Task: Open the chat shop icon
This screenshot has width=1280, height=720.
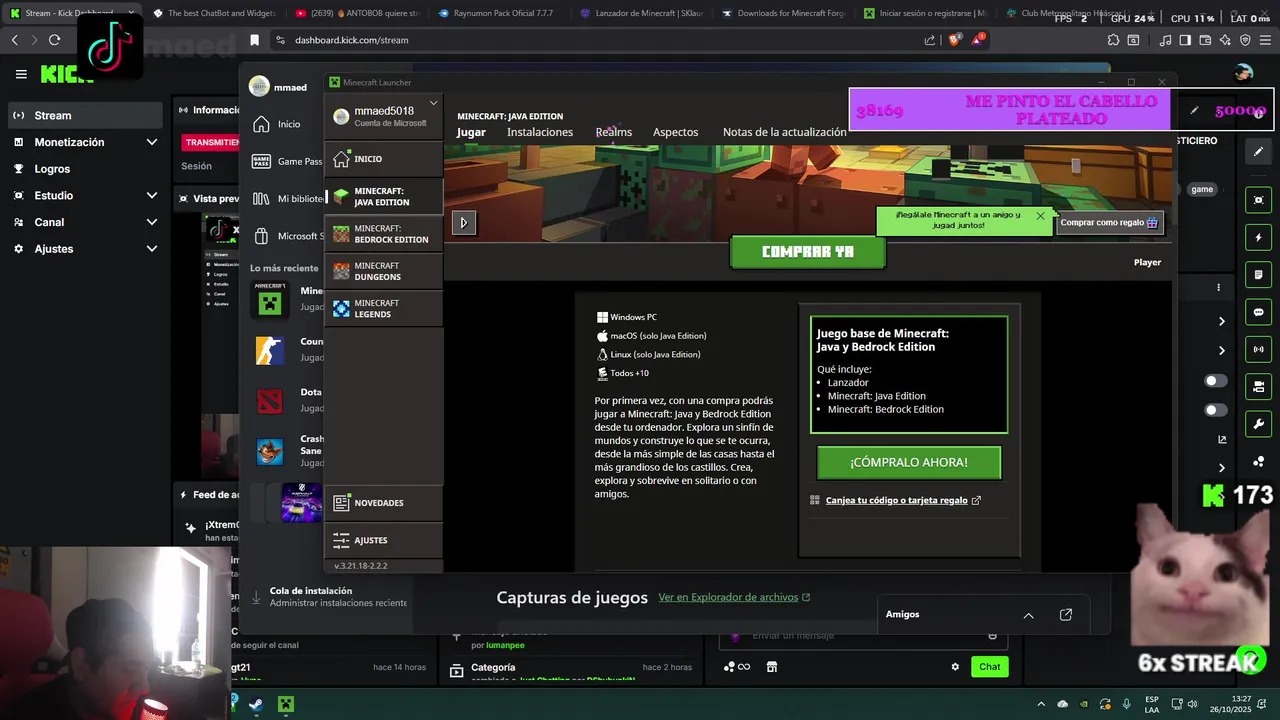Action: pyautogui.click(x=772, y=667)
